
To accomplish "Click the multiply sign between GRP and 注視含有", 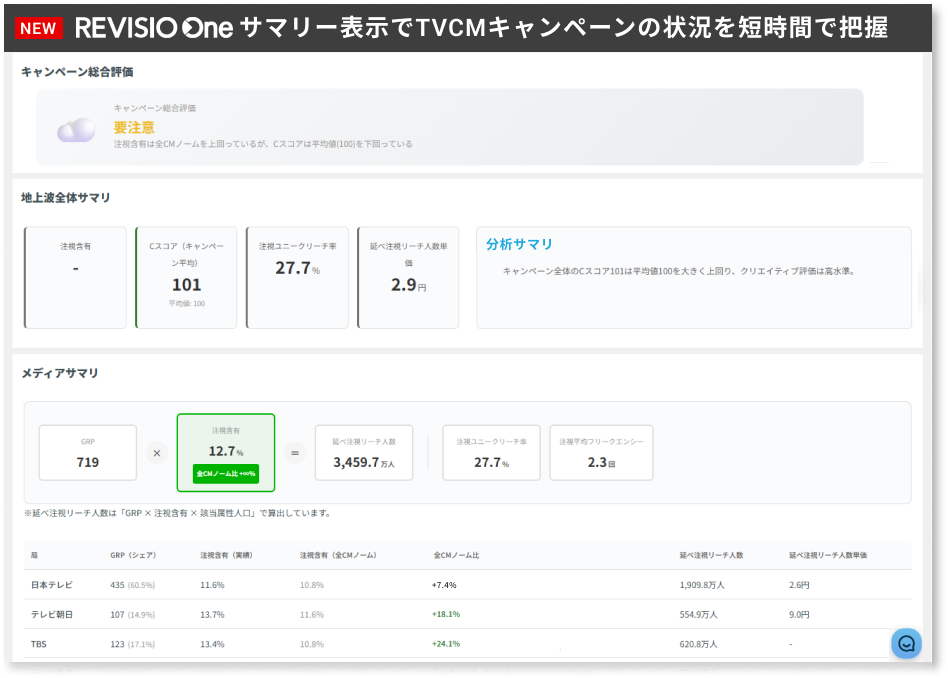I will 157,453.
